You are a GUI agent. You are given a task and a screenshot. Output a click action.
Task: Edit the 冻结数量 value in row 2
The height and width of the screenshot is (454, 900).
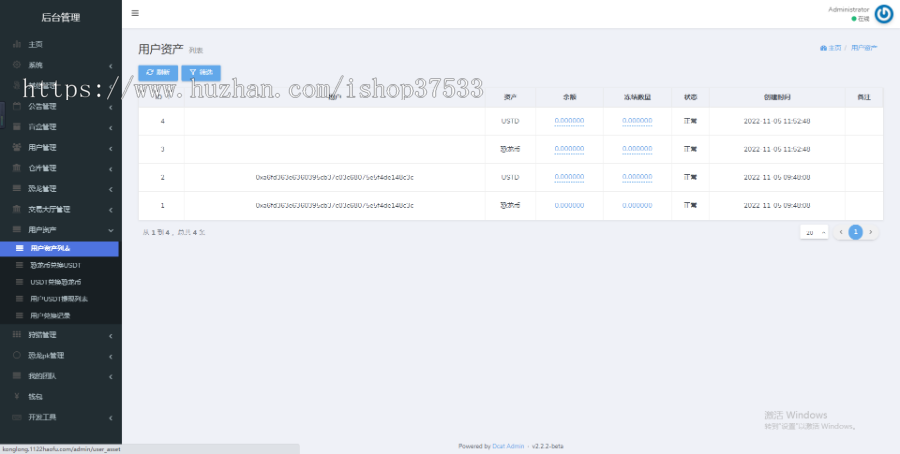637,177
